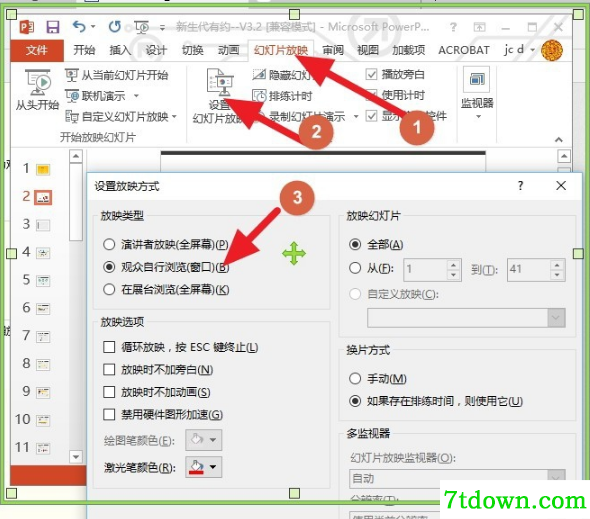The width and height of the screenshot is (590, 519).
Task: Click the 到 ending slide number field
Action: (529, 269)
